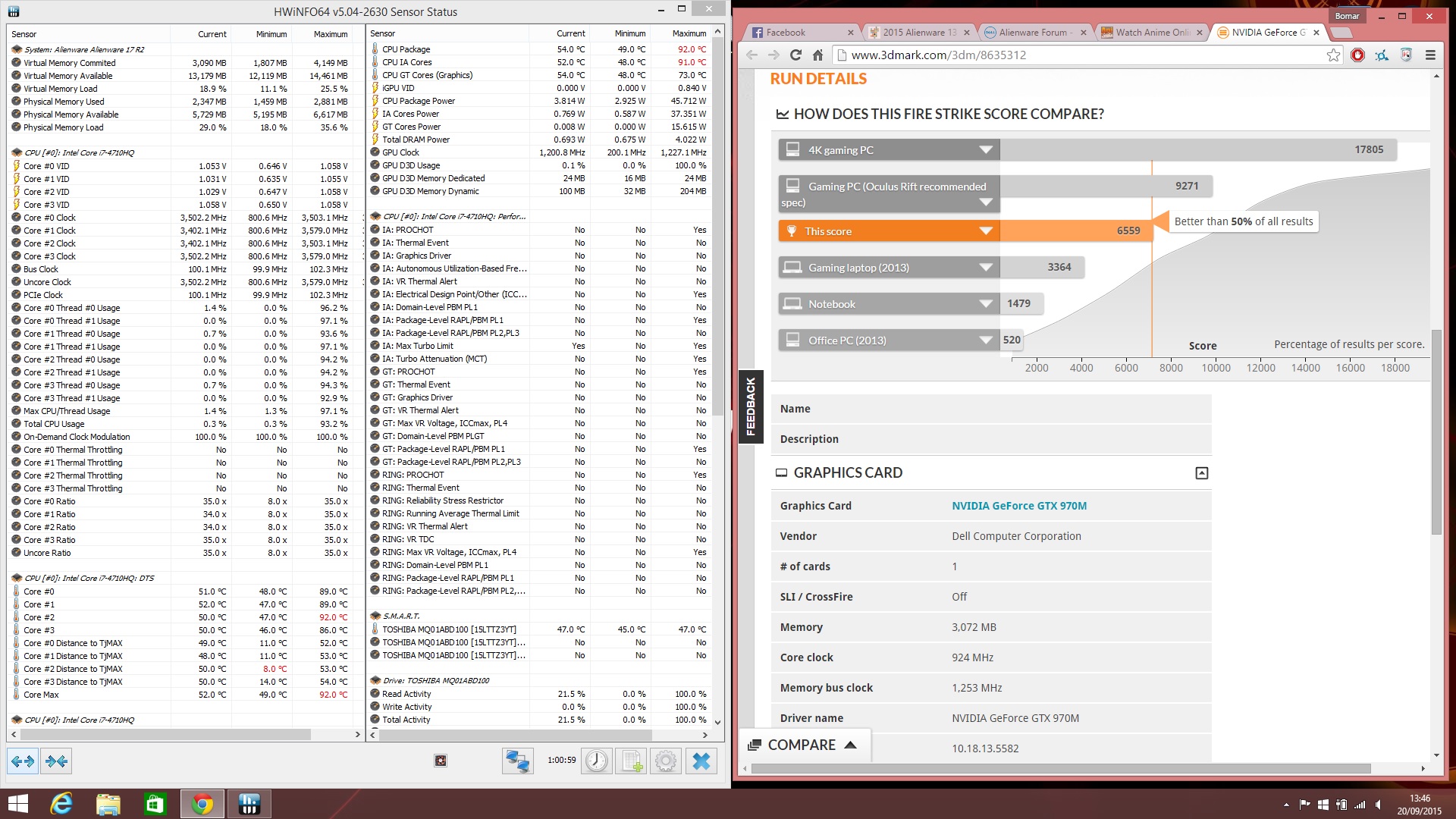Open Windows Store from taskbar
The height and width of the screenshot is (819, 1456).
(x=155, y=804)
